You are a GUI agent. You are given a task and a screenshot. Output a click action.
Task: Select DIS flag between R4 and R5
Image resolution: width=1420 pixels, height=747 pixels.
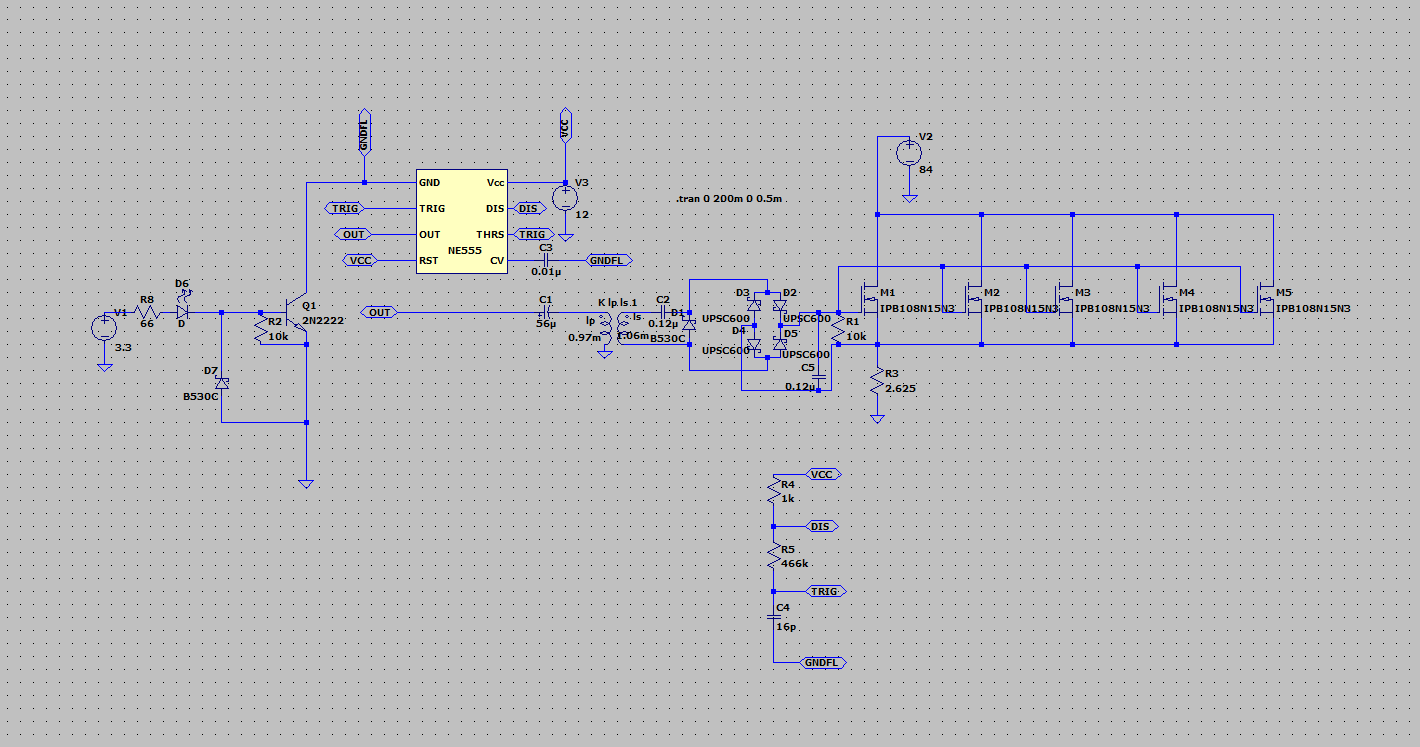point(821,526)
